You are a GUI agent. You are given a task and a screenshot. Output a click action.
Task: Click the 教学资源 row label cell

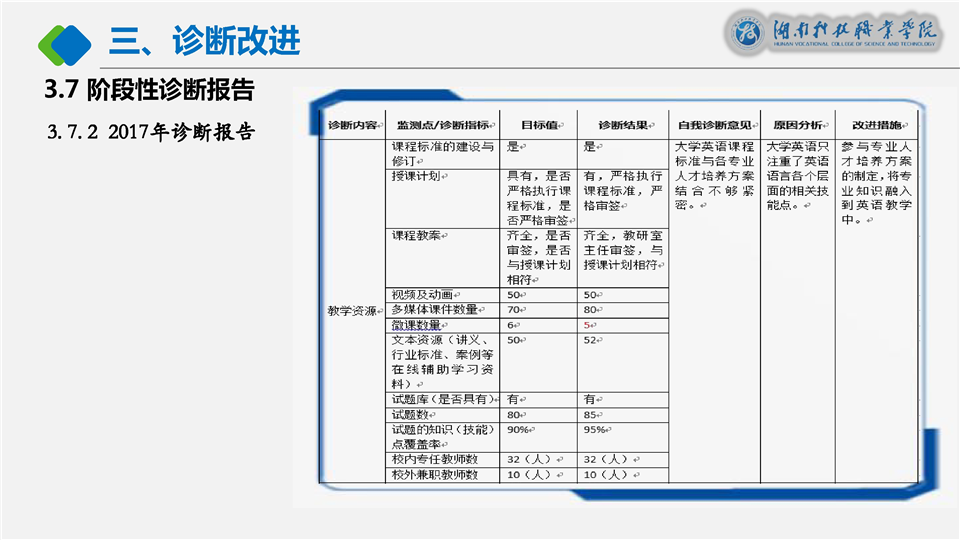click(x=352, y=311)
